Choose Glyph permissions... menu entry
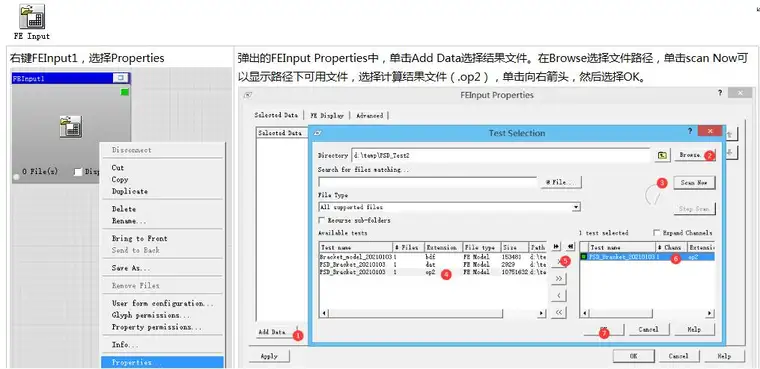Viewport: 760px width, 369px height. point(163,315)
